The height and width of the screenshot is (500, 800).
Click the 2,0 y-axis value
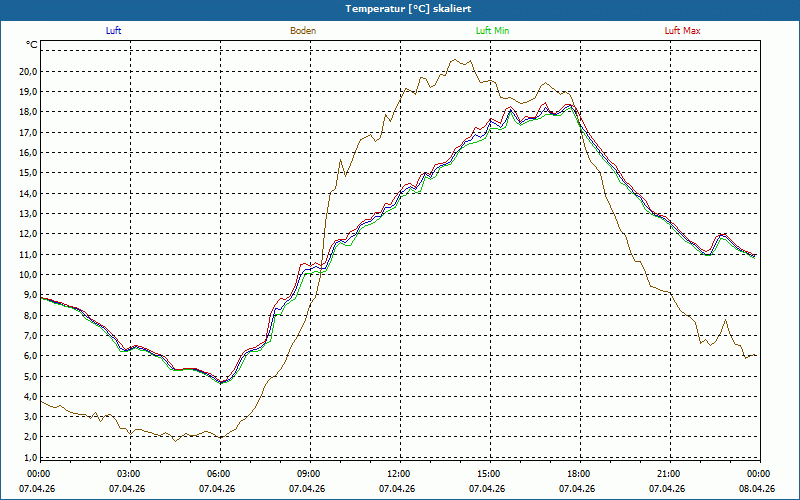point(30,437)
